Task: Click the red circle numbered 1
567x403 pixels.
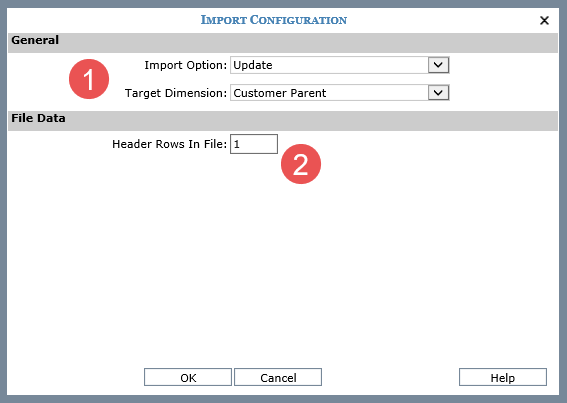Action: tap(89, 79)
